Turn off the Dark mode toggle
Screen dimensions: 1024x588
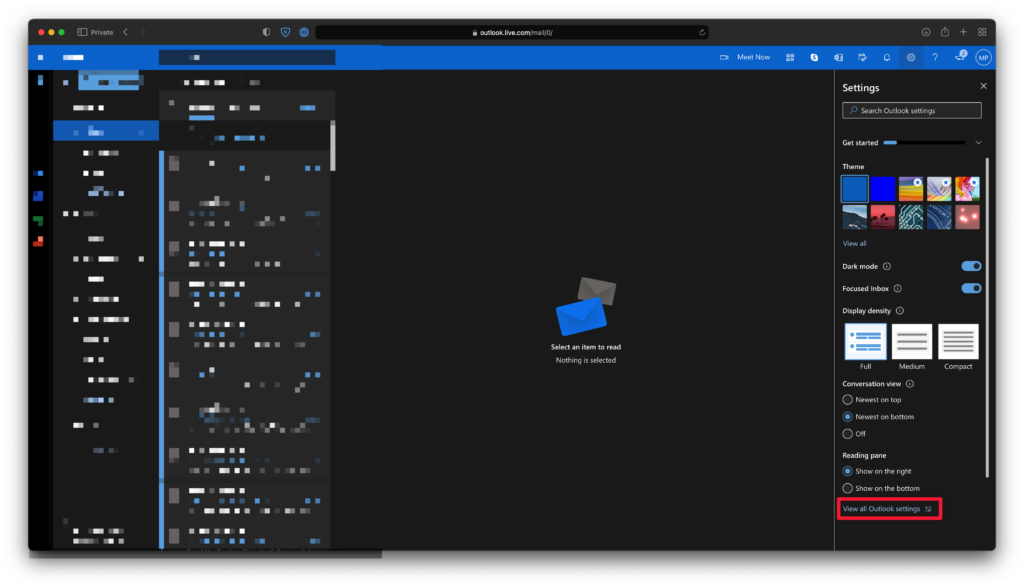(x=971, y=266)
